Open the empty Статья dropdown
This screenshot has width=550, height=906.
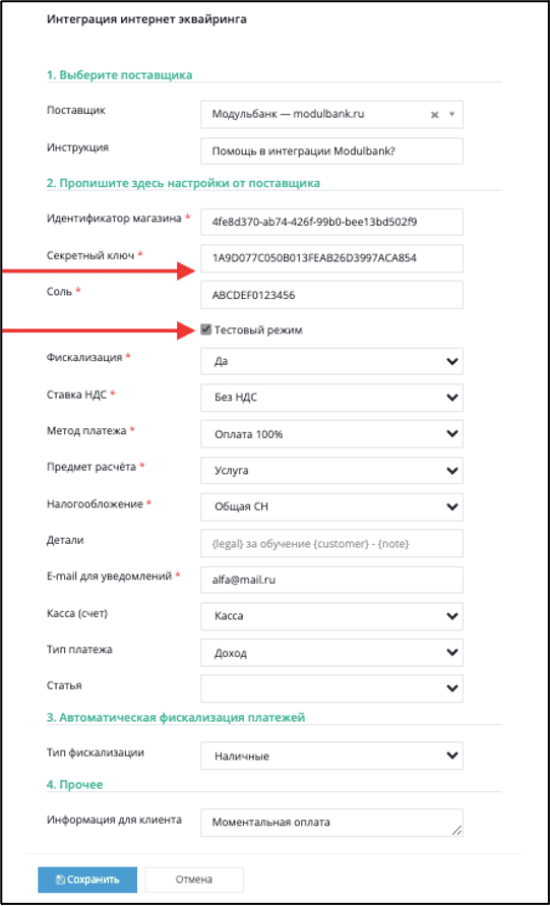coord(332,688)
